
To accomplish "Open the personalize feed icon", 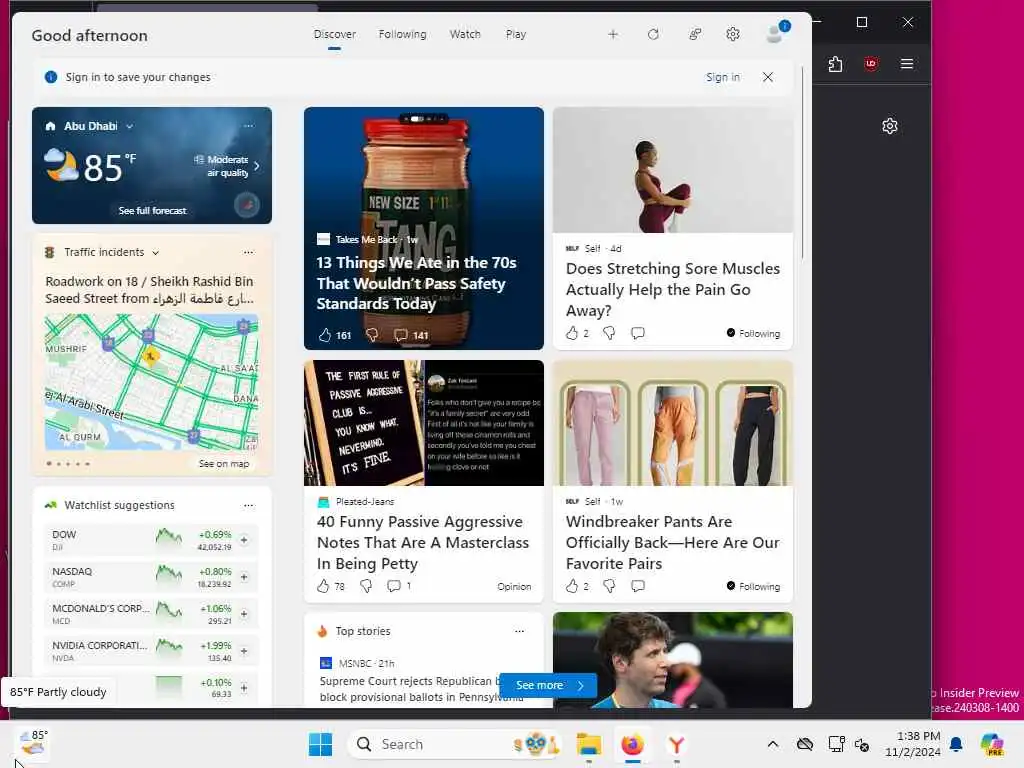I will coord(695,34).
